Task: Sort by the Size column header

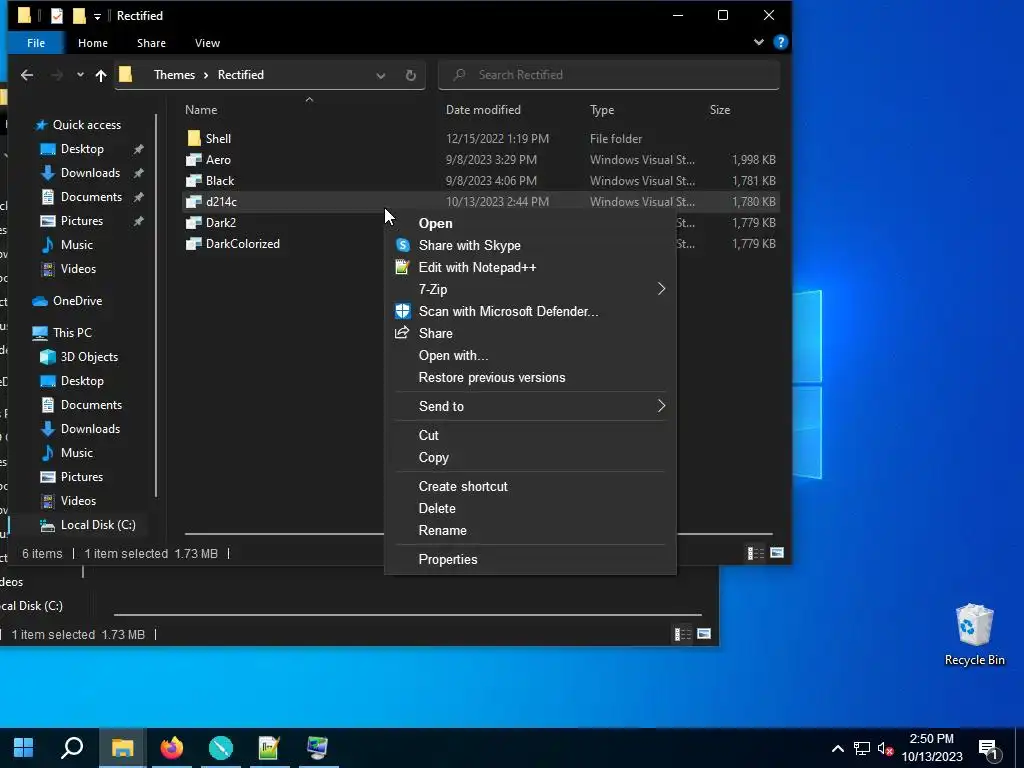Action: 720,110
